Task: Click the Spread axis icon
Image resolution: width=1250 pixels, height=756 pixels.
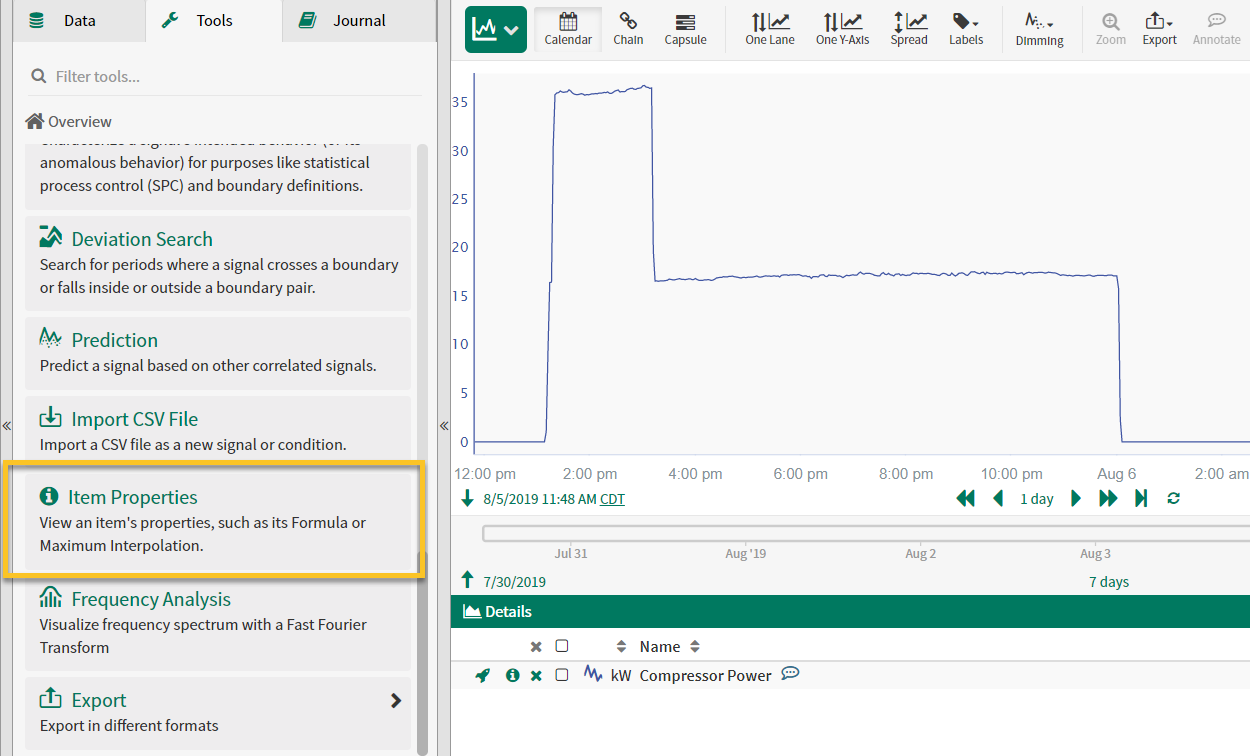Action: (909, 29)
